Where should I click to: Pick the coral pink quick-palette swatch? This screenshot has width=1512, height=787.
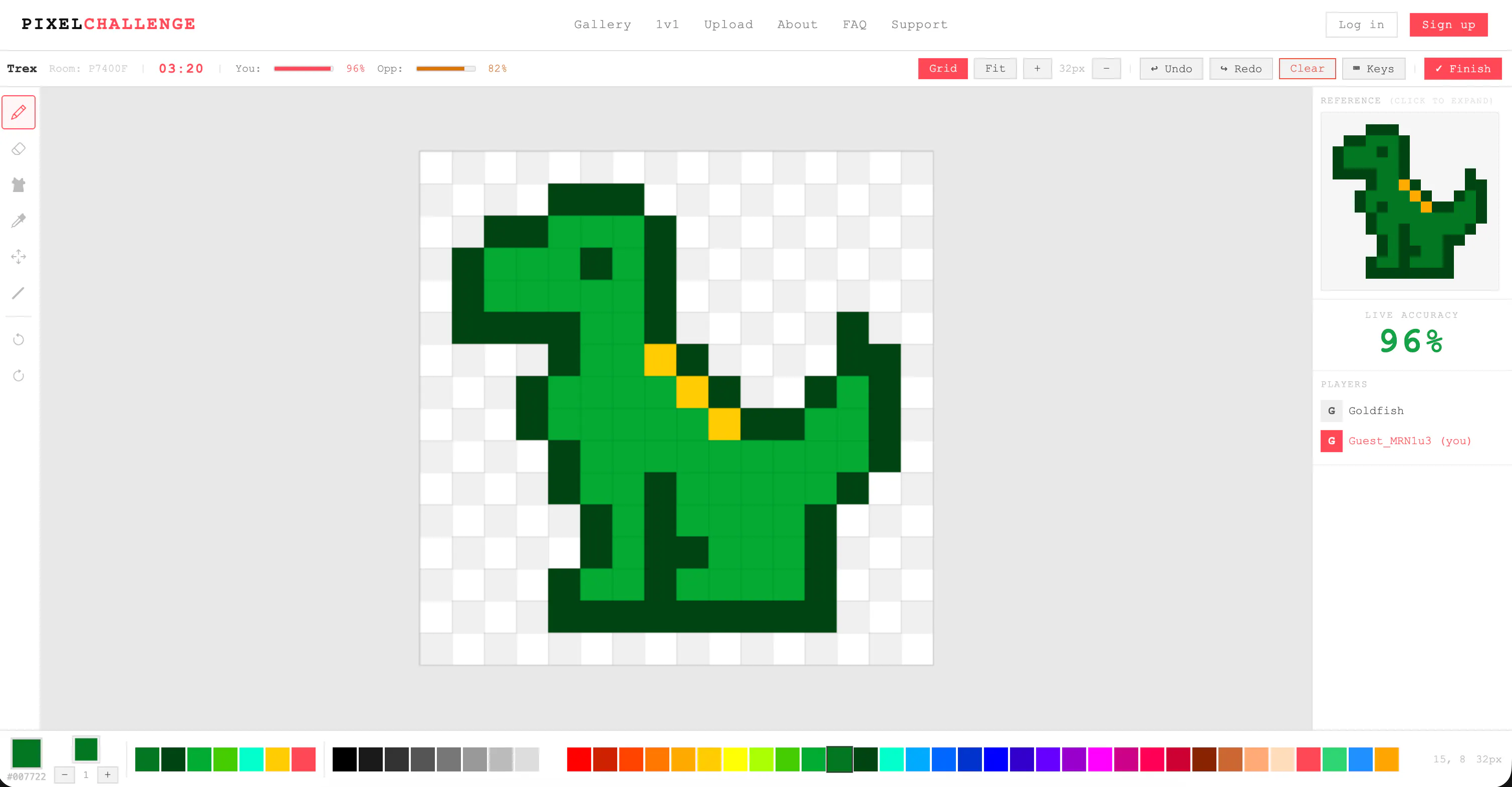(x=304, y=759)
